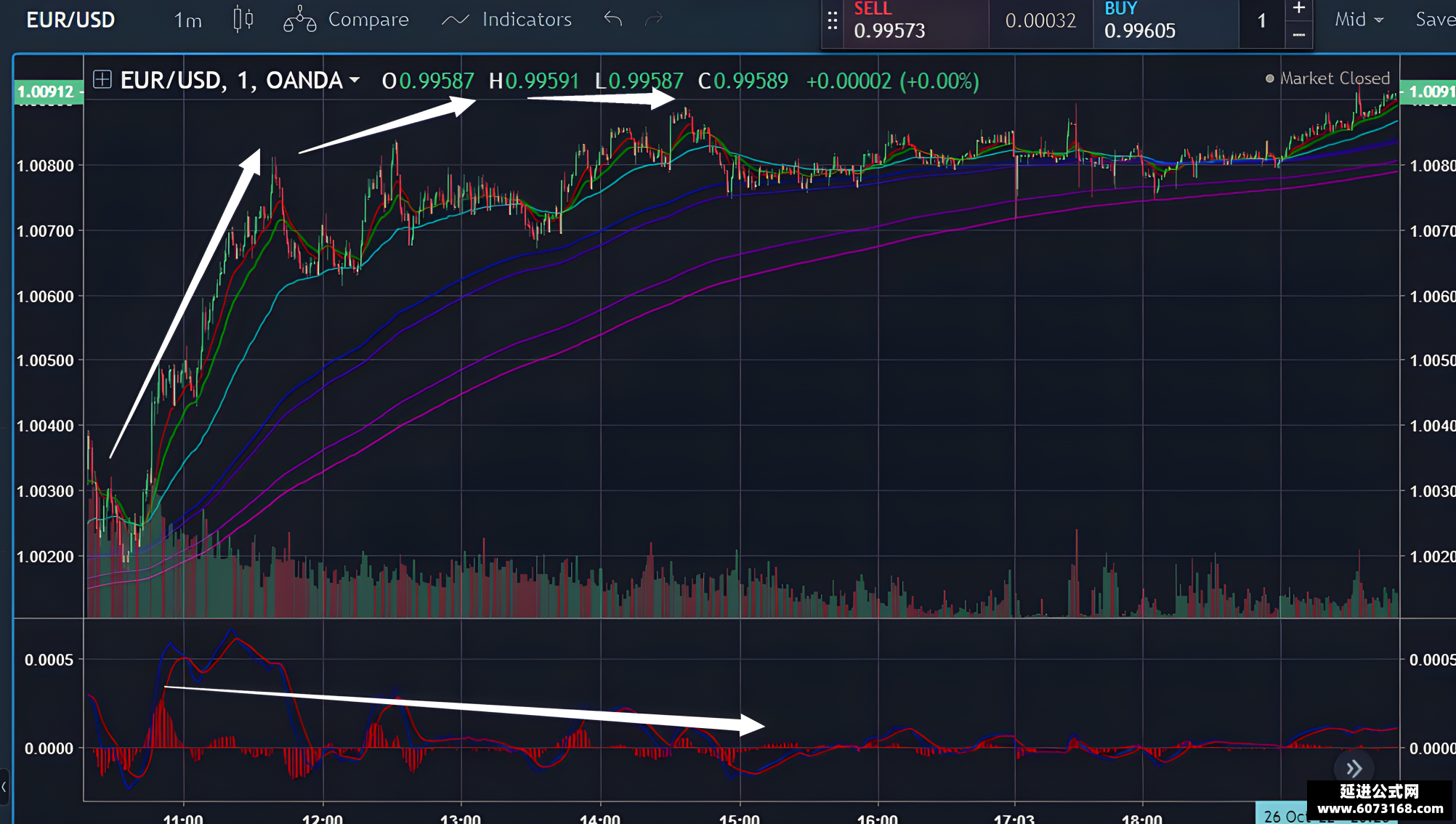Open the candlestick chart style selector
This screenshot has height=824, width=1456.
pyautogui.click(x=243, y=20)
